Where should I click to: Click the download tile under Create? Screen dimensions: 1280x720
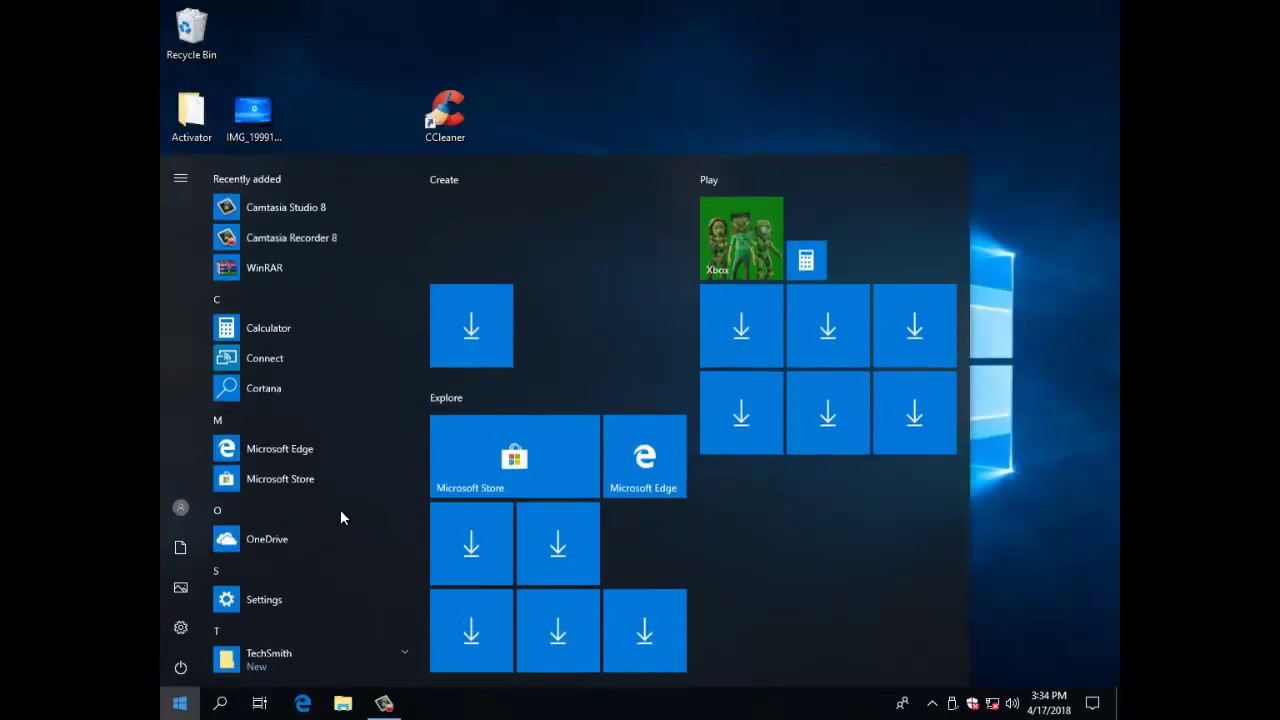pyautogui.click(x=471, y=326)
